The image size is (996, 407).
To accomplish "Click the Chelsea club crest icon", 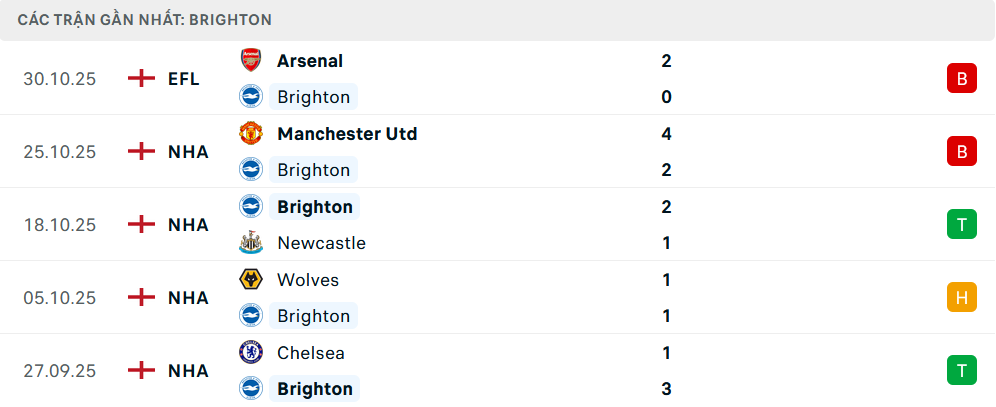I will (x=250, y=353).
